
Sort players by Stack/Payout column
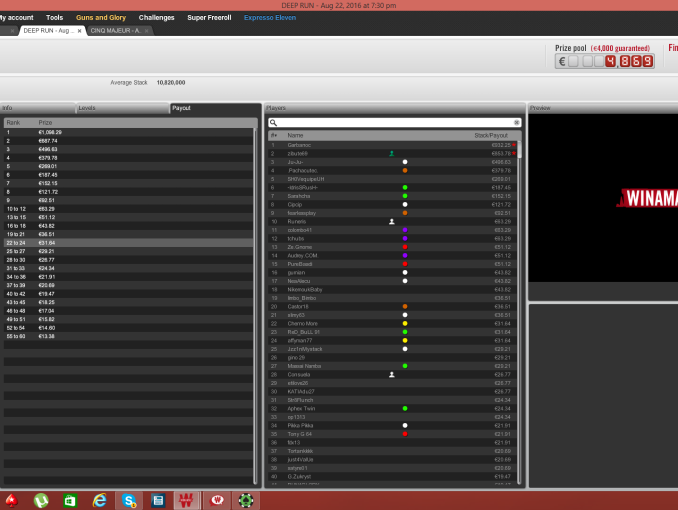click(490, 134)
